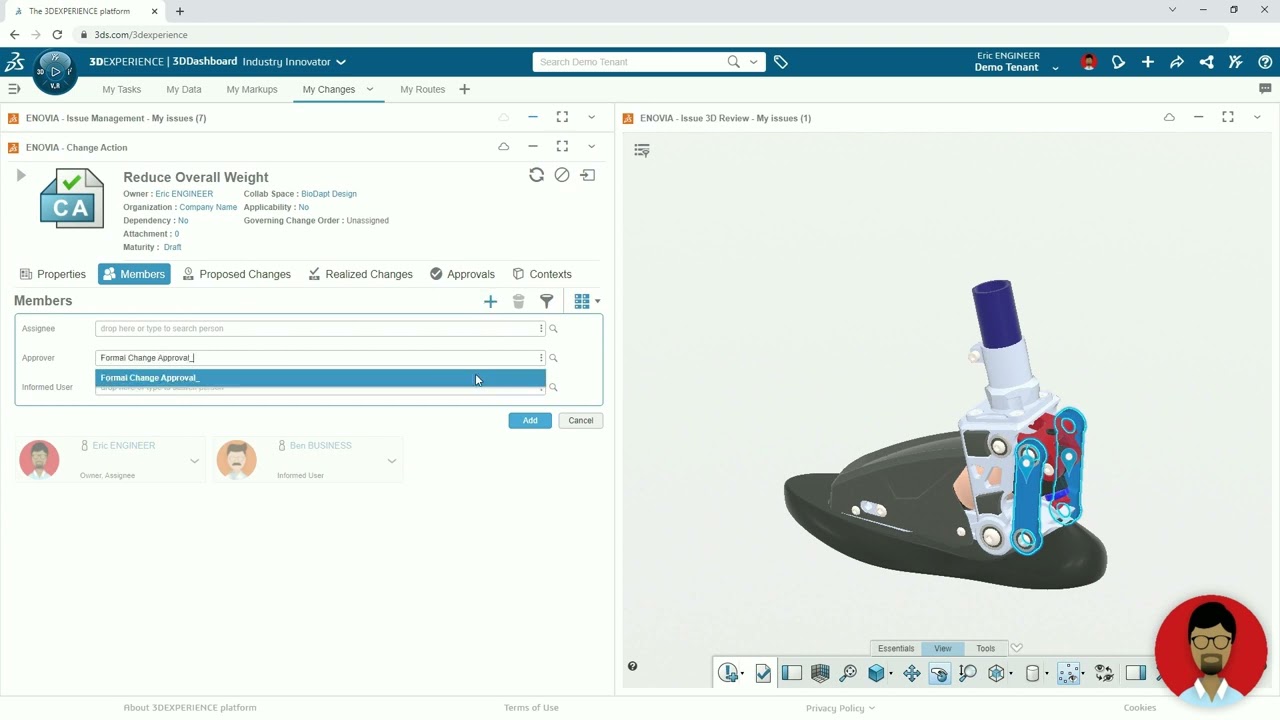
Task: Switch to the Tools toolbar tab
Action: [986, 648]
